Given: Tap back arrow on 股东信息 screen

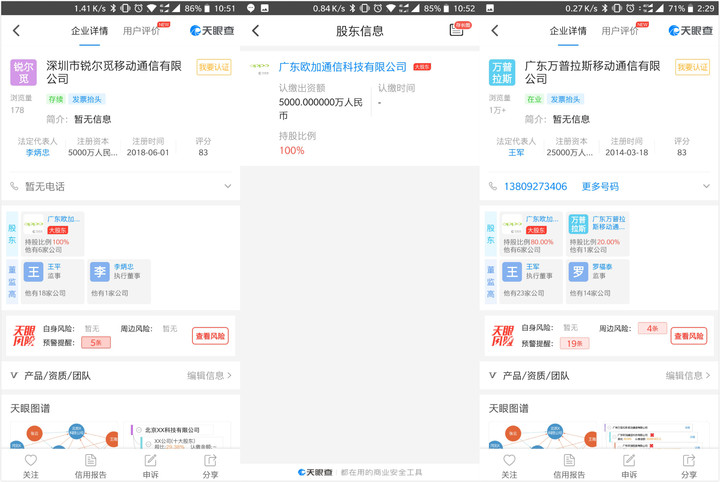Looking at the screenshot, I should [x=256, y=31].
